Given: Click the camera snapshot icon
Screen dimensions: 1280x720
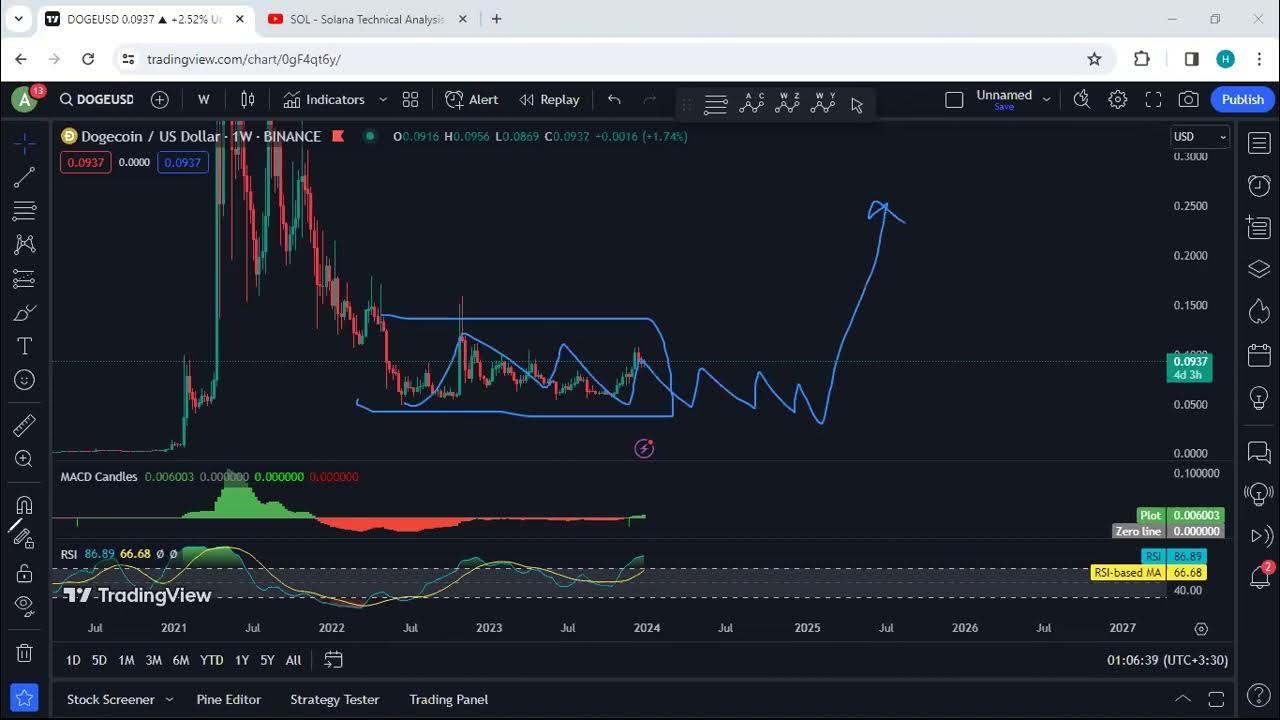Looking at the screenshot, I should (1188, 99).
